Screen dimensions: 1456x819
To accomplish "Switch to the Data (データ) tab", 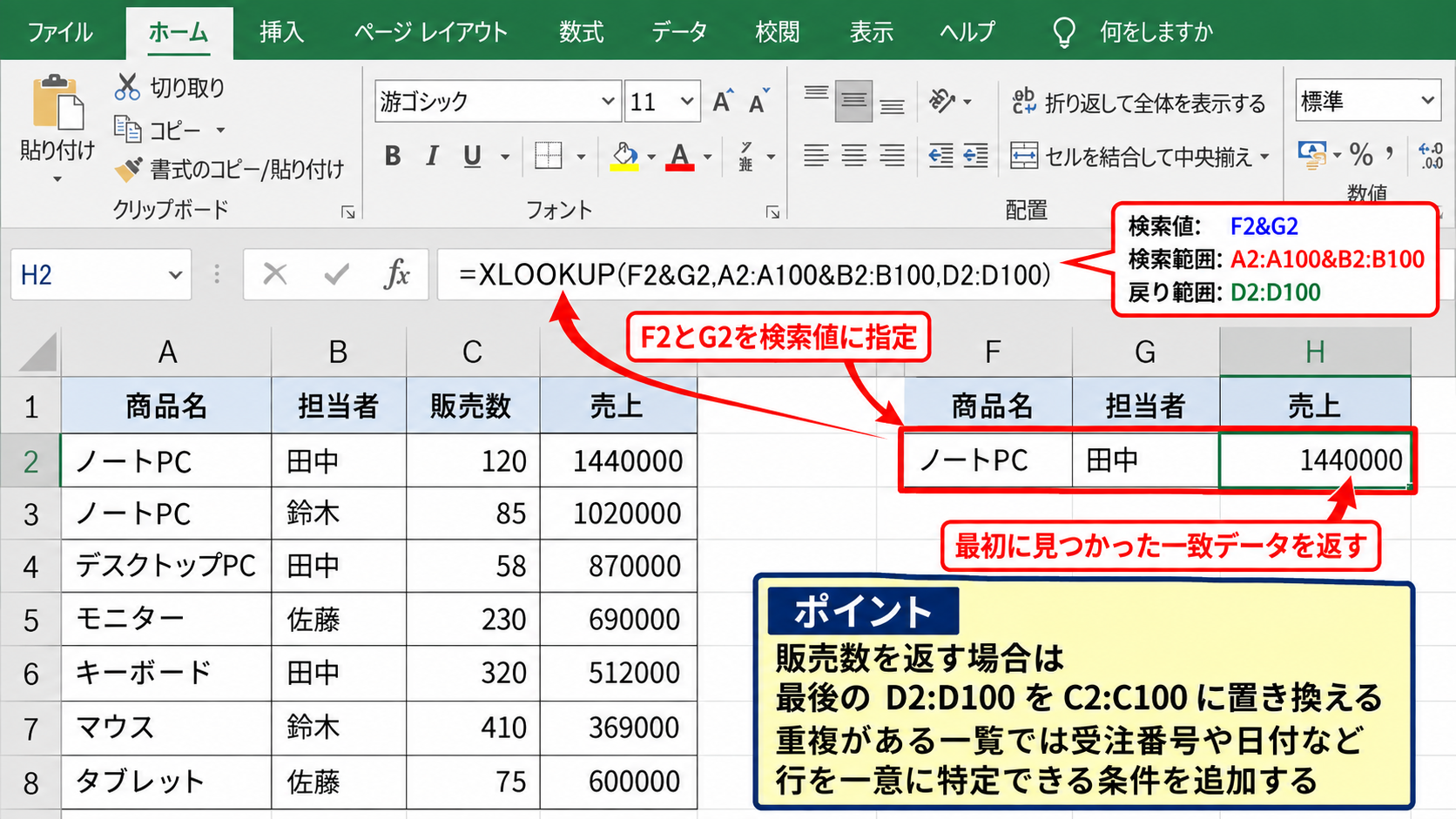I will 679,32.
